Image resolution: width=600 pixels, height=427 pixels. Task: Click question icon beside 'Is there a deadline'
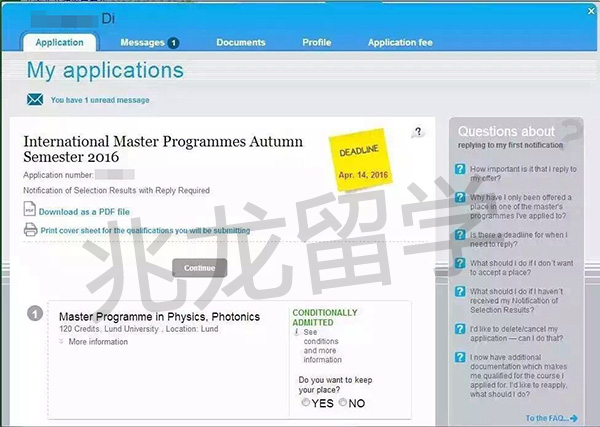pos(460,234)
